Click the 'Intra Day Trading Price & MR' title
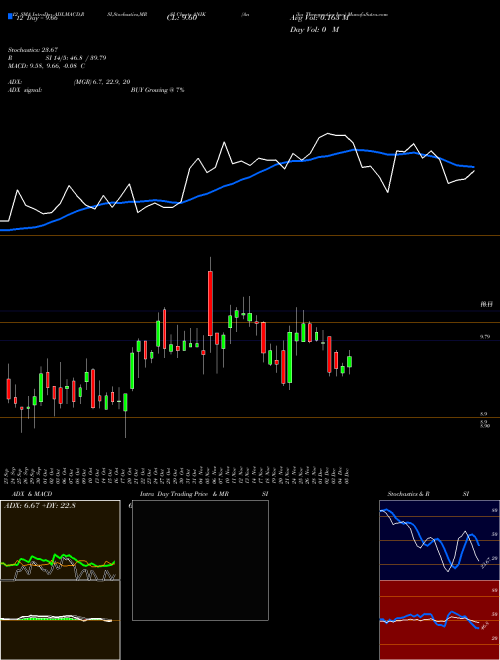The height and width of the screenshot is (660, 500). [x=185, y=494]
